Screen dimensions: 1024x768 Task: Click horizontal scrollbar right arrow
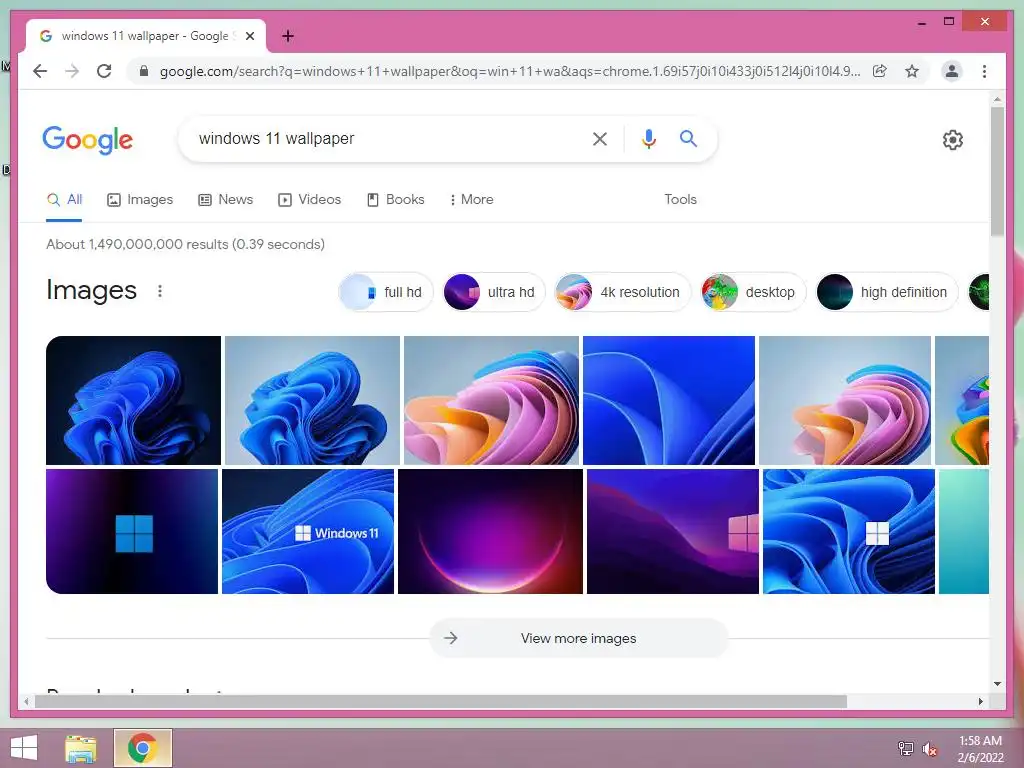(x=981, y=701)
